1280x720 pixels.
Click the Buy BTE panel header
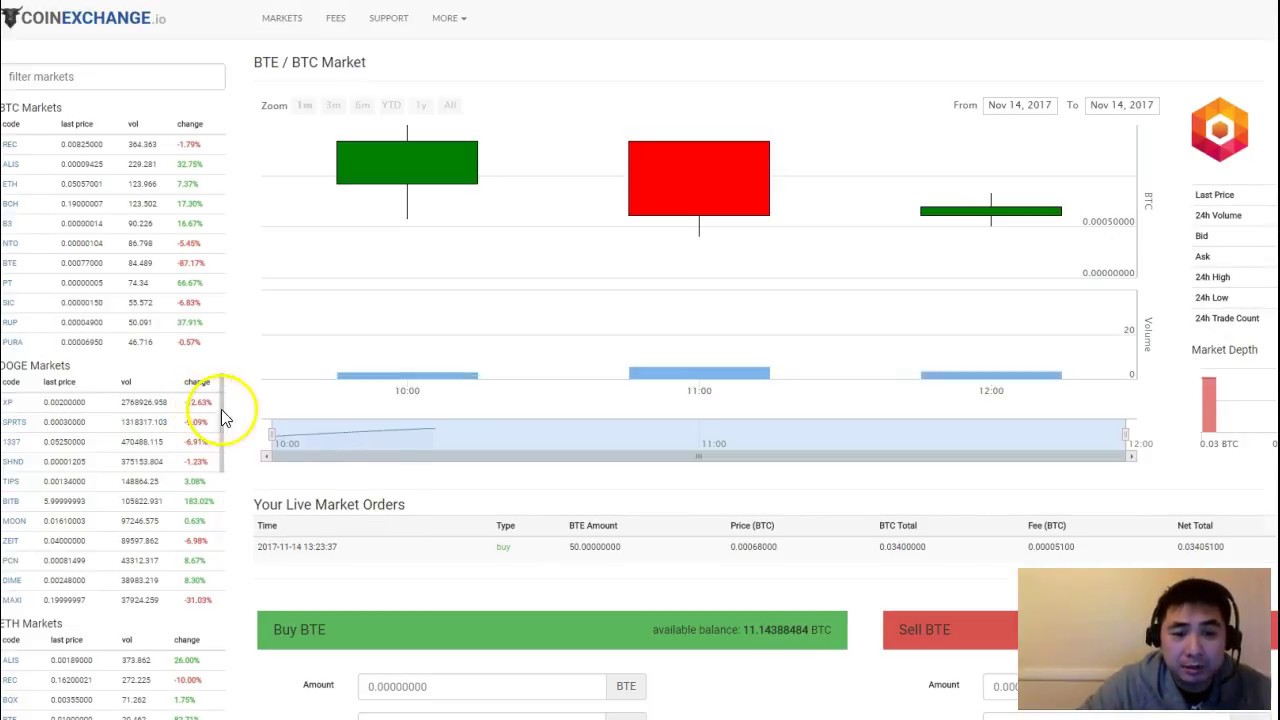point(552,630)
